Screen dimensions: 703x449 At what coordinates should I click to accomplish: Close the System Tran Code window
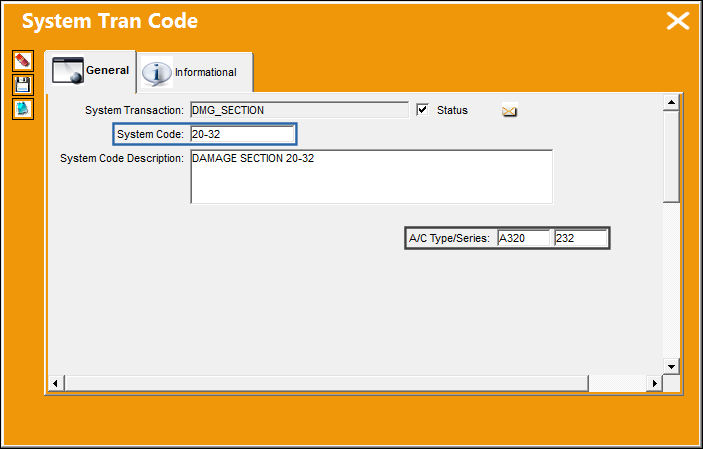pos(677,21)
